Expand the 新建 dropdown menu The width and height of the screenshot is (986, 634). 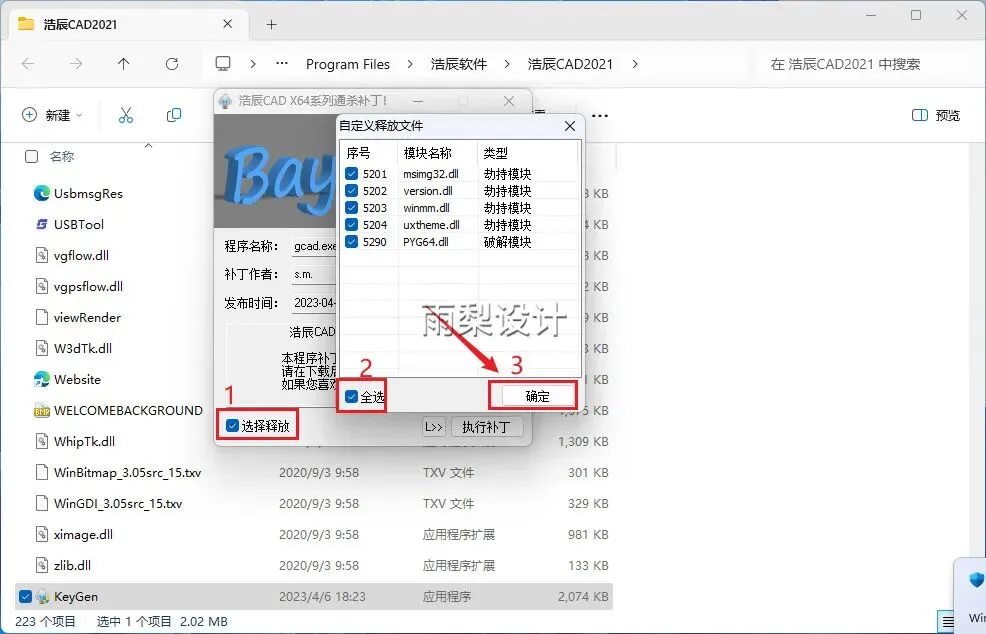pyautogui.click(x=52, y=115)
